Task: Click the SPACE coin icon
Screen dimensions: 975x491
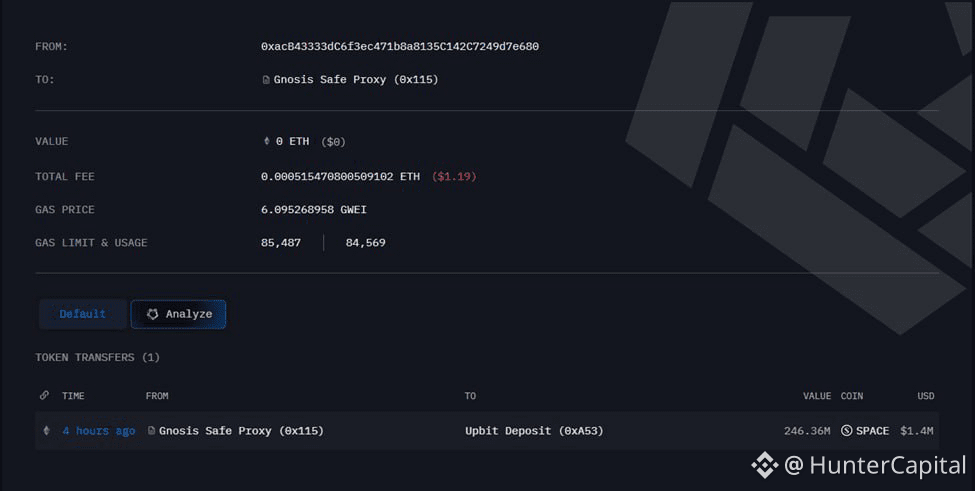Action: (x=846, y=431)
